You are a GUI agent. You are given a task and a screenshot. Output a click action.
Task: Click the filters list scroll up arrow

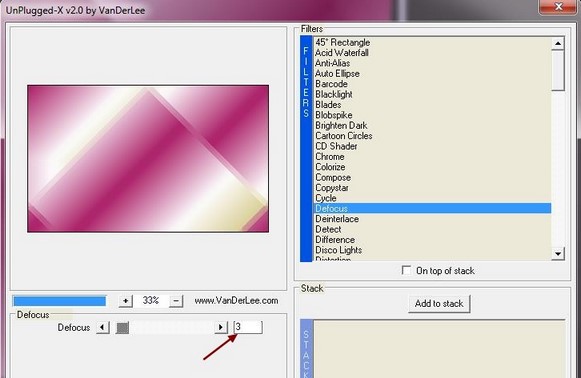(558, 43)
